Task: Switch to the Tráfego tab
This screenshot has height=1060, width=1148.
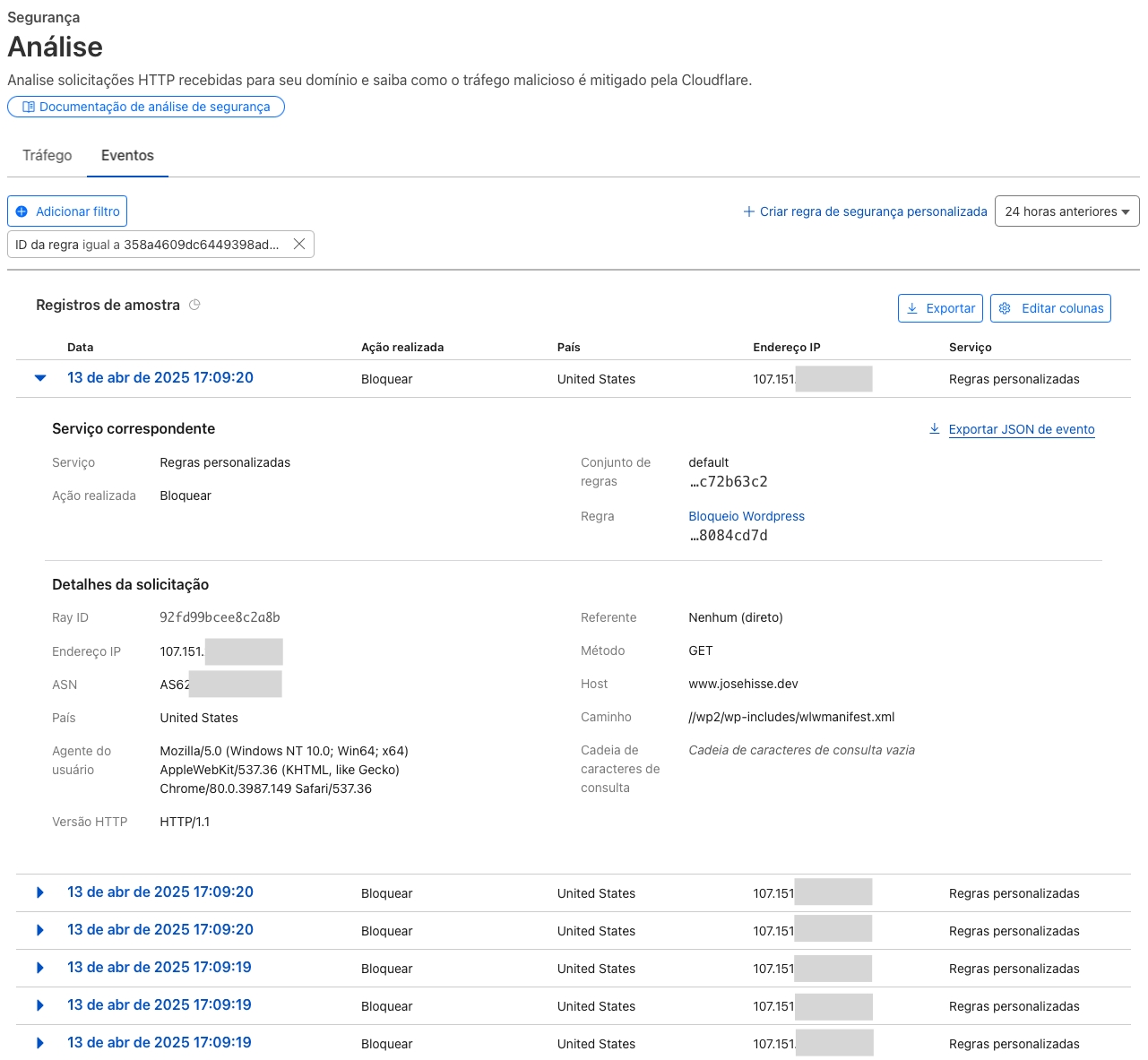Action: click(x=47, y=155)
